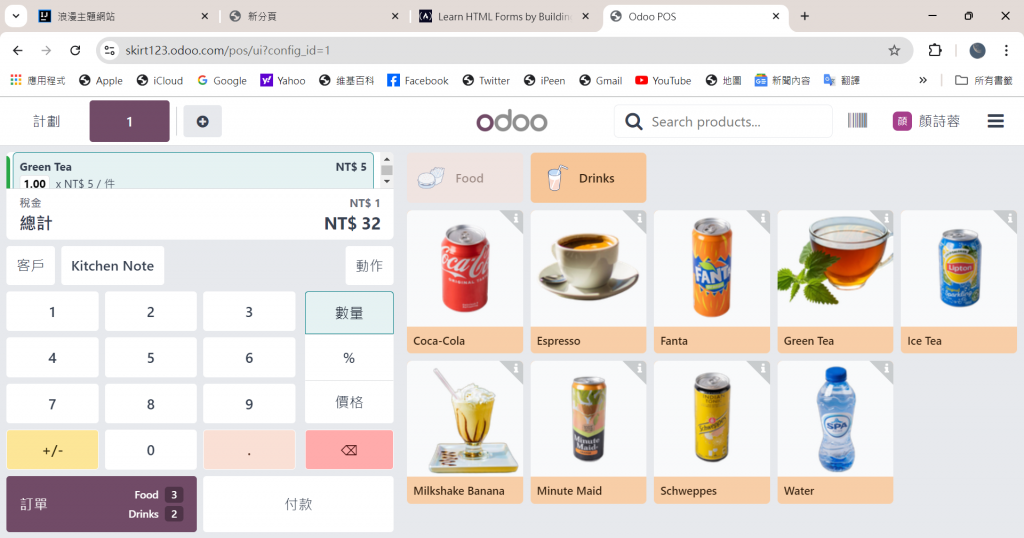The image size is (1024, 538).
Task: Add Espresso to the order
Action: pos(588,281)
